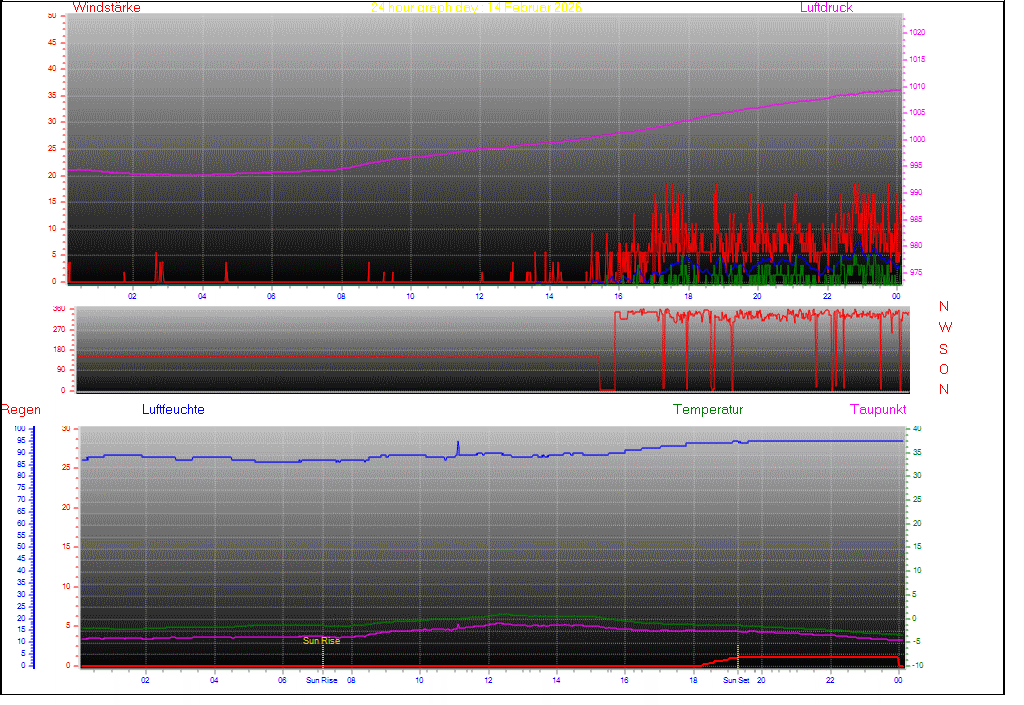Click the Luftdruck axis label
Image resolution: width=1024 pixels, height=705 pixels.
click(x=826, y=8)
